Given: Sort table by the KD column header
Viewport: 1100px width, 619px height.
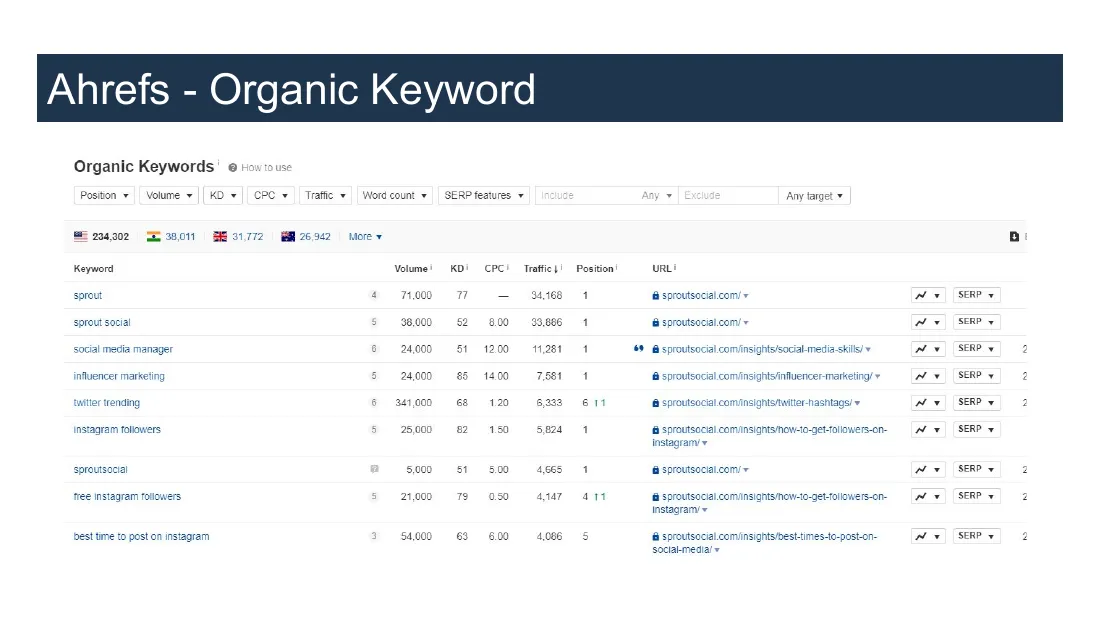Looking at the screenshot, I should [459, 269].
